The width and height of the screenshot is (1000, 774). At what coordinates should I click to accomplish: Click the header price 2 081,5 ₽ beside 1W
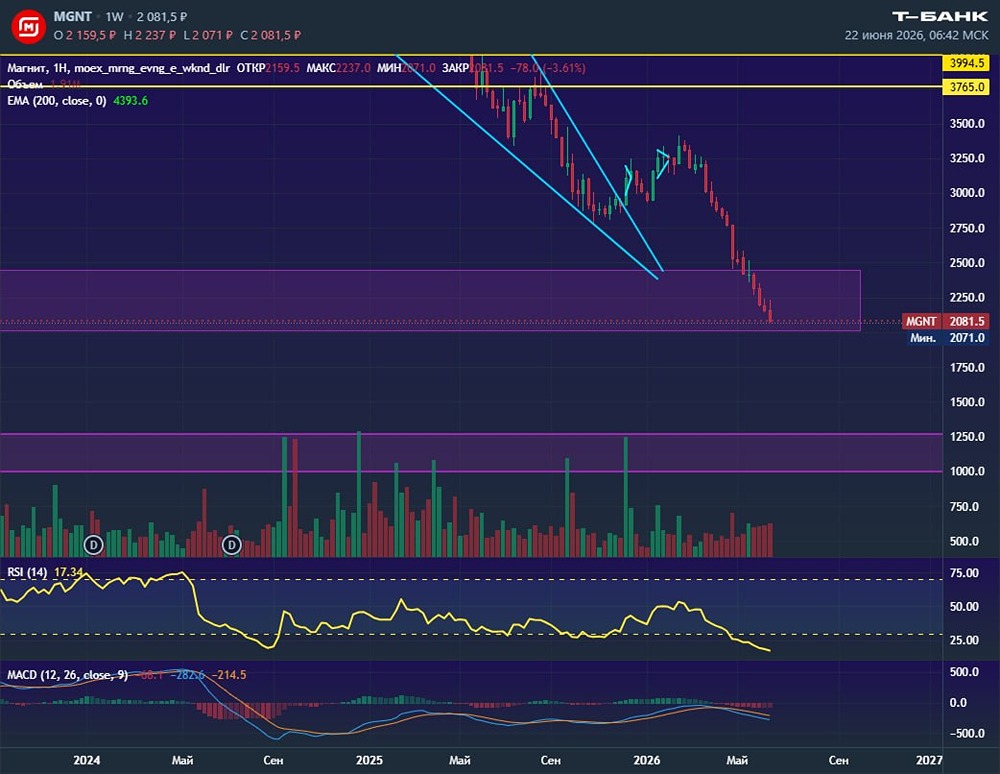tap(162, 17)
